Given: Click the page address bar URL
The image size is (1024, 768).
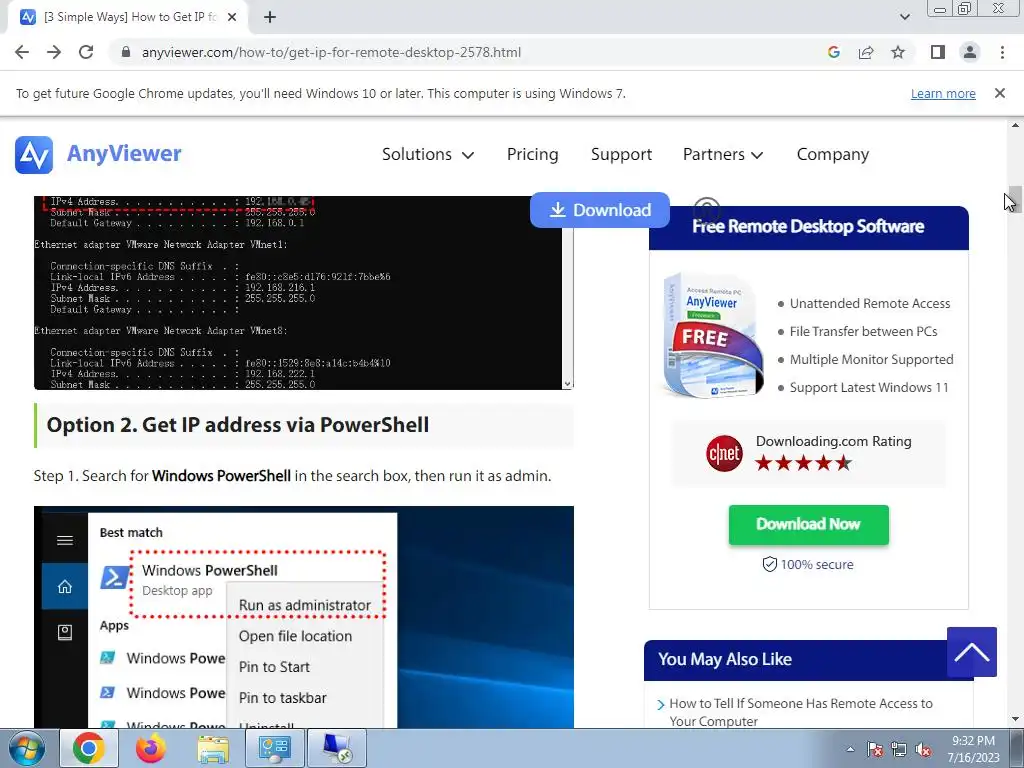Looking at the screenshot, I should coord(331,52).
